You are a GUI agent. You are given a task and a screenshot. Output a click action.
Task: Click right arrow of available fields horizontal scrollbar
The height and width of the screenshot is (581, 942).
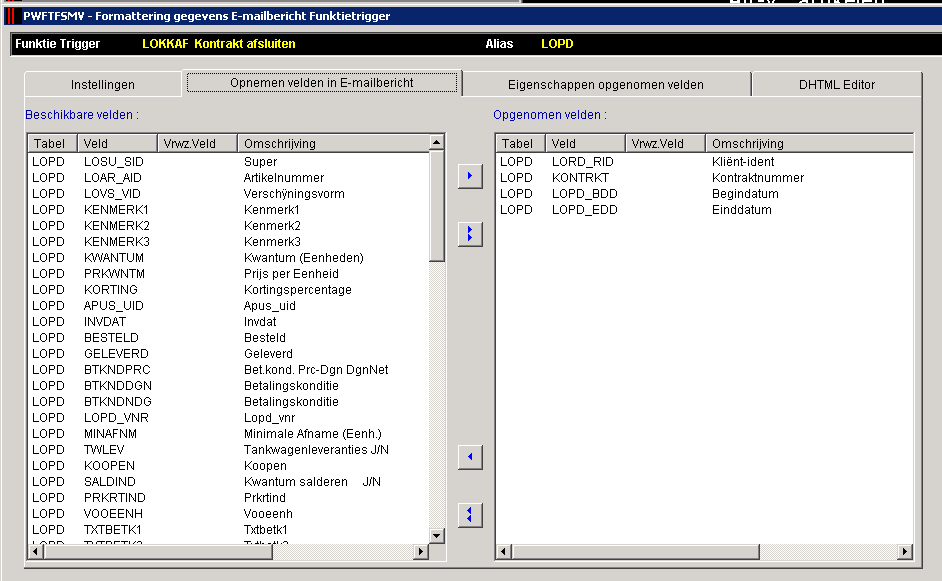[x=421, y=552]
